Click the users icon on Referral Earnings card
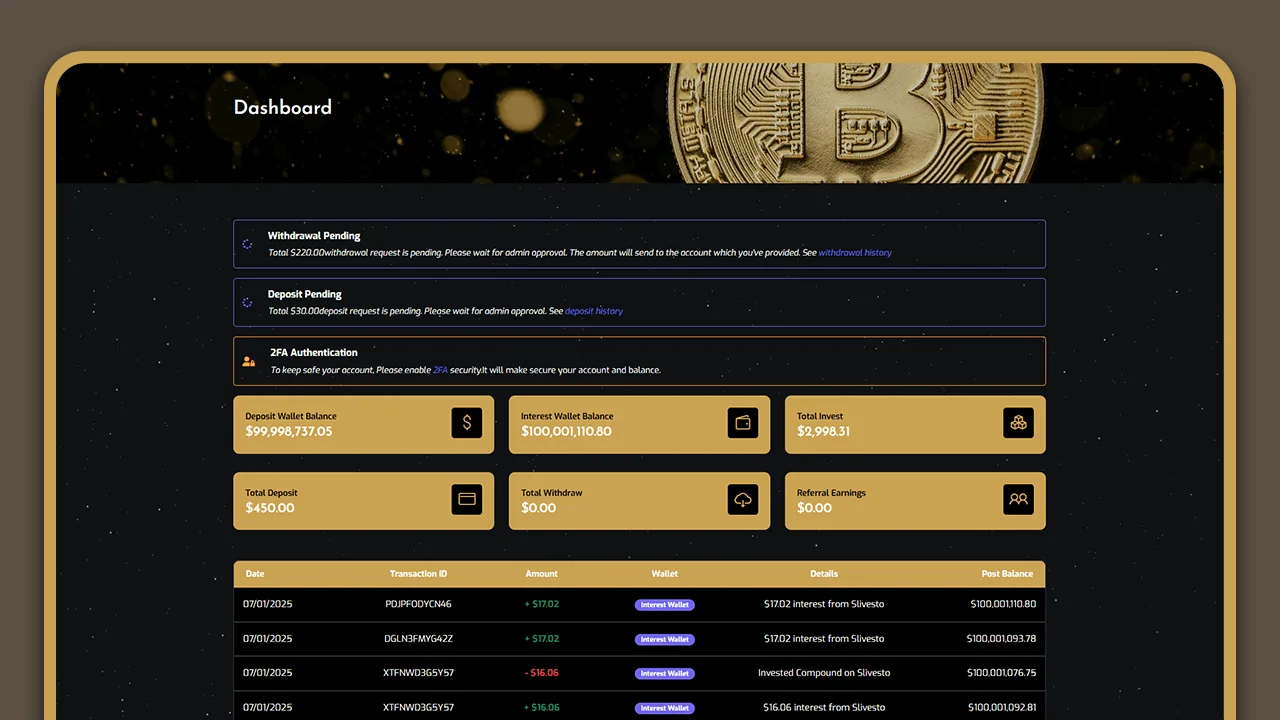Image resolution: width=1280 pixels, height=720 pixels. pos(1018,499)
